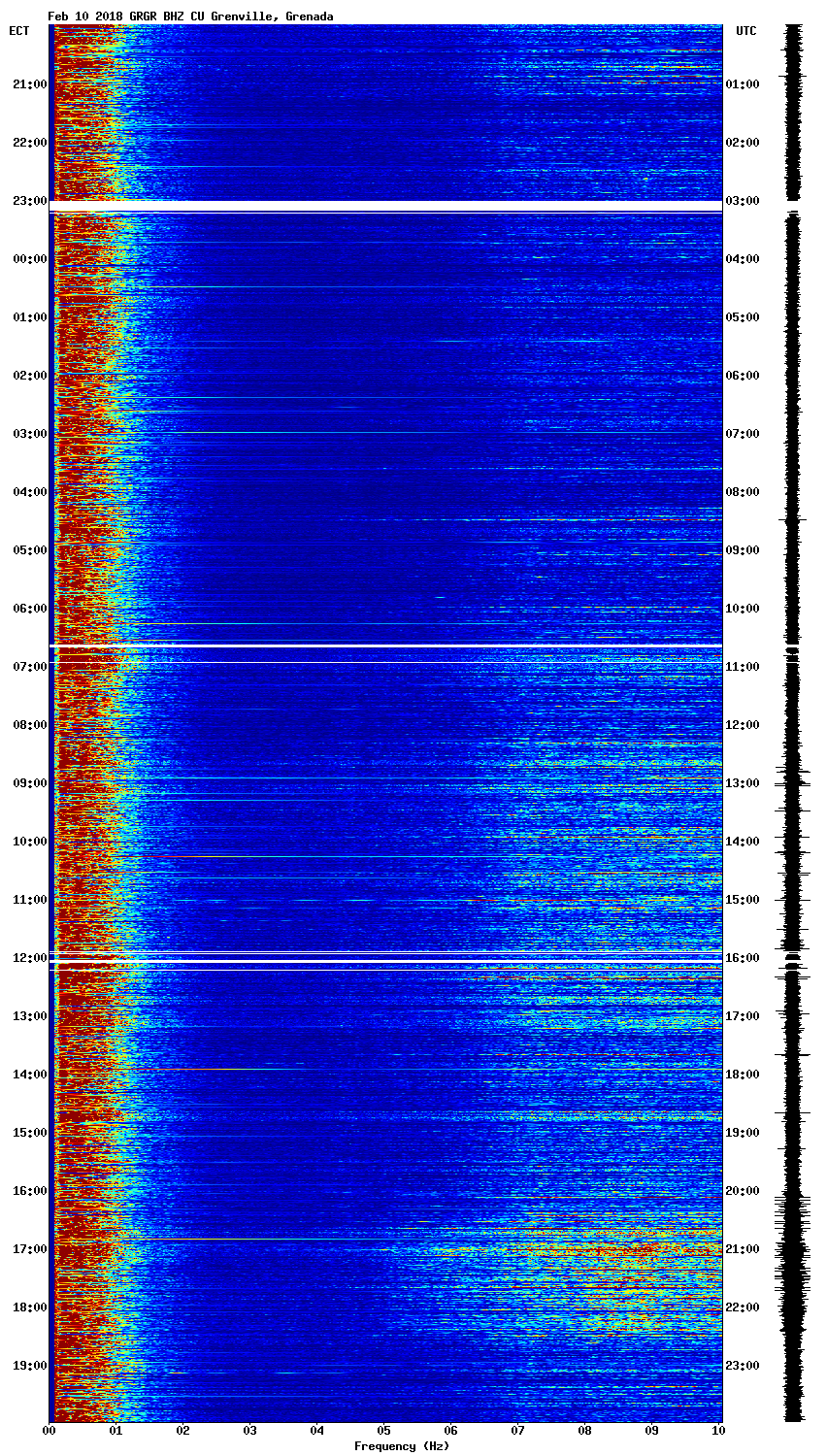Click the '04:00' tick on the ECT axis
Viewport: 827px width, 1456px height.
coord(29,492)
